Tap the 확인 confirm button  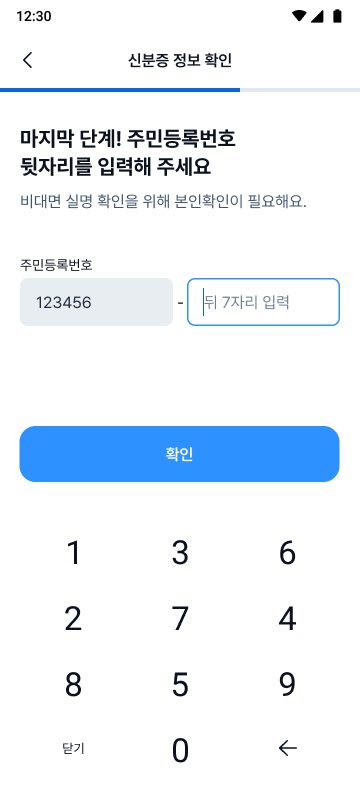179,454
